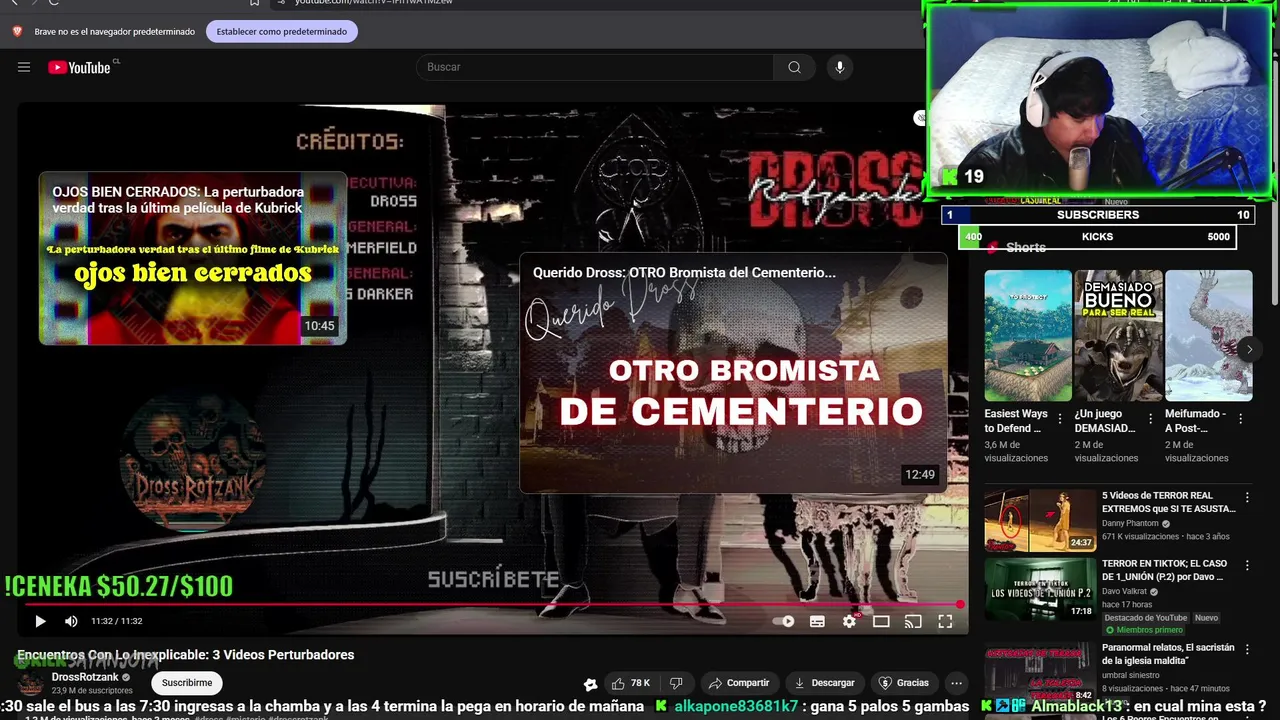The image size is (1280, 720).
Task: Open the OJOS BIEN CERRADOS endscreen video
Action: click(x=193, y=258)
